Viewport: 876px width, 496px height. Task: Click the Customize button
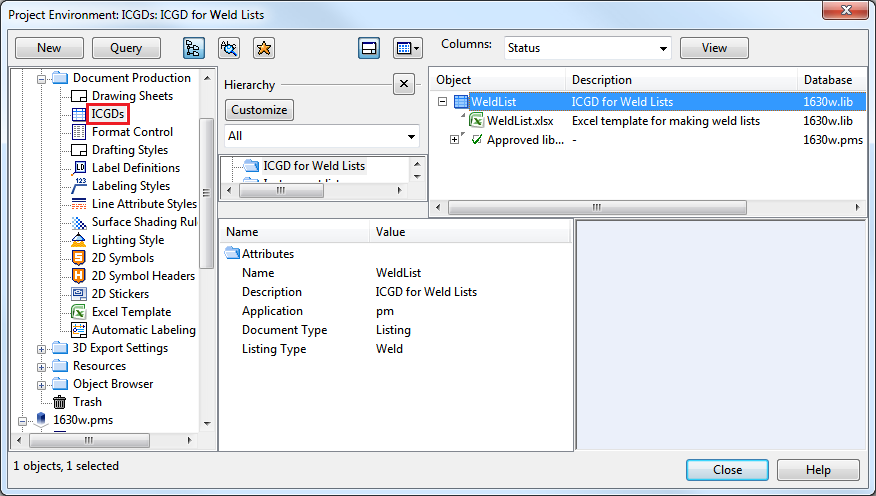coord(258,110)
